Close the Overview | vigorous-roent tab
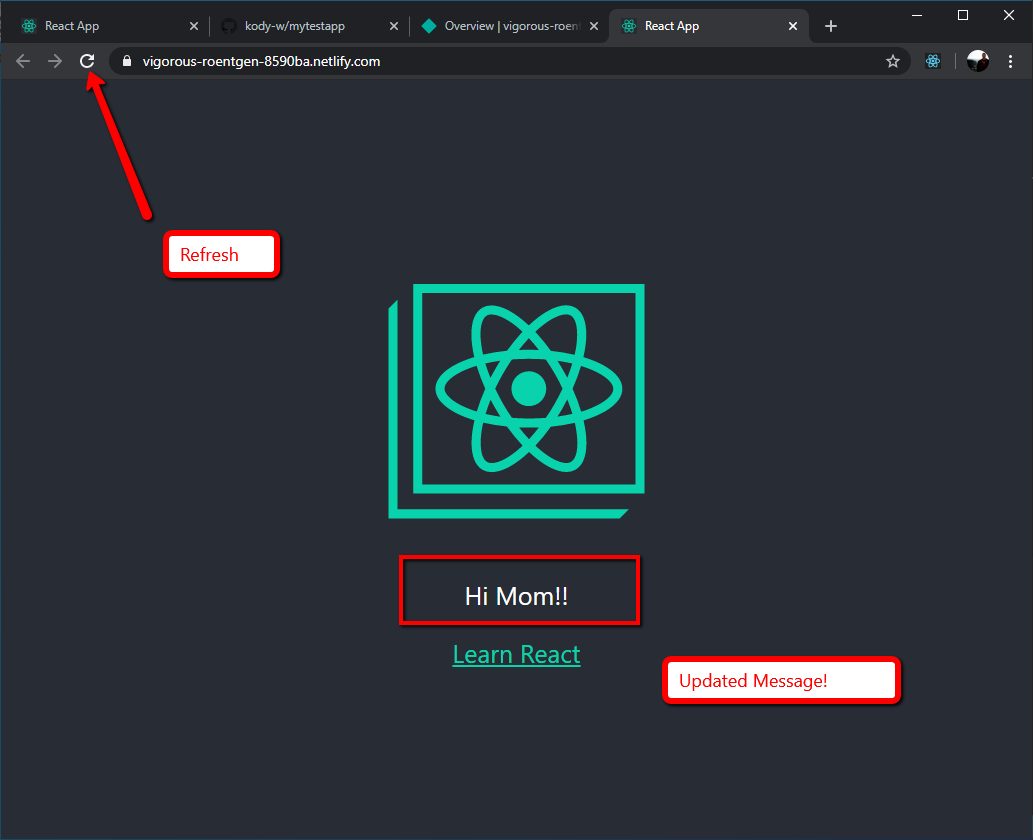This screenshot has width=1033, height=840. pos(594,26)
